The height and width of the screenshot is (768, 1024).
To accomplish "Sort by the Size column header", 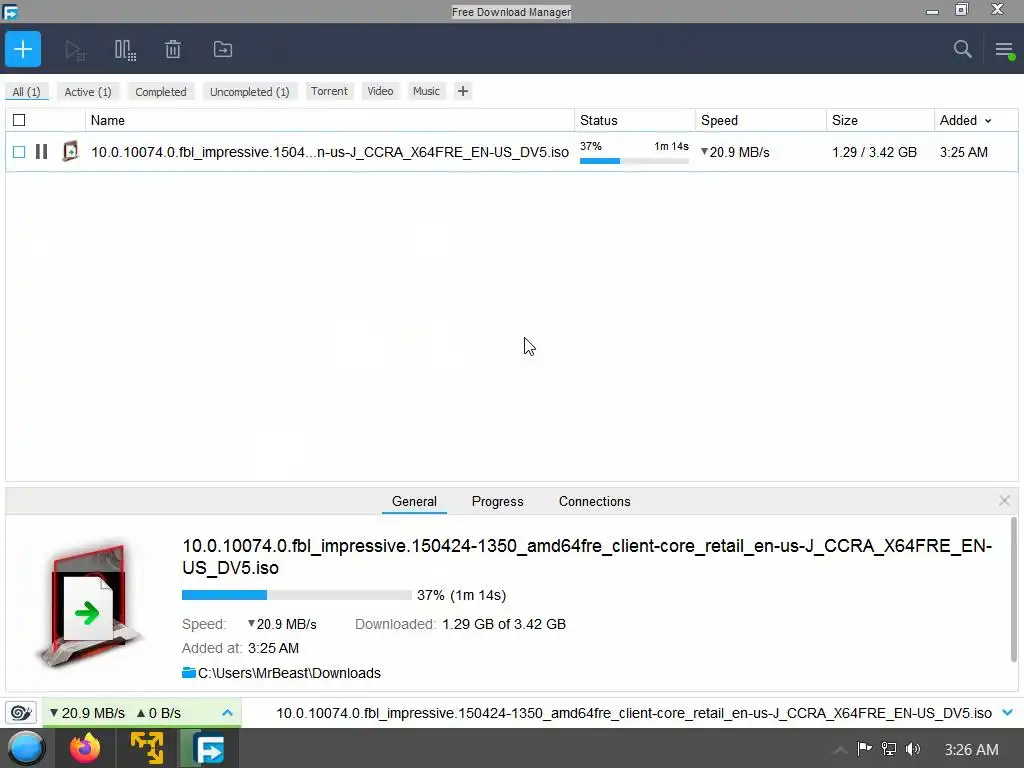I will [x=880, y=120].
